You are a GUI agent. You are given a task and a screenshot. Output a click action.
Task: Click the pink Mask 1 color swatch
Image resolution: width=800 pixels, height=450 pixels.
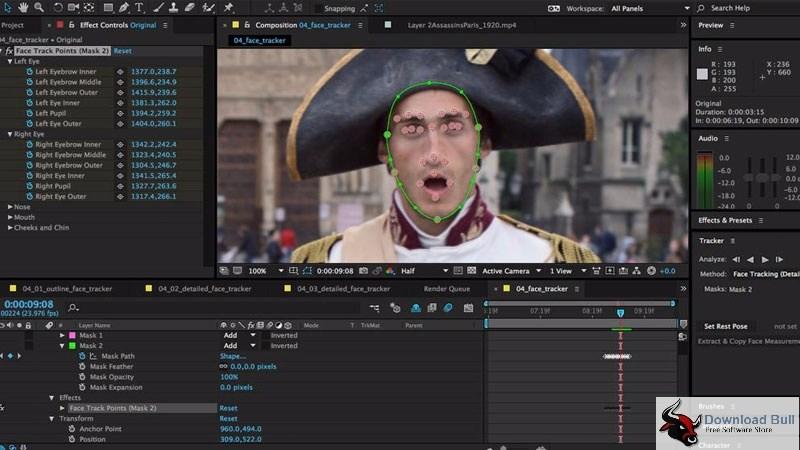click(72, 335)
